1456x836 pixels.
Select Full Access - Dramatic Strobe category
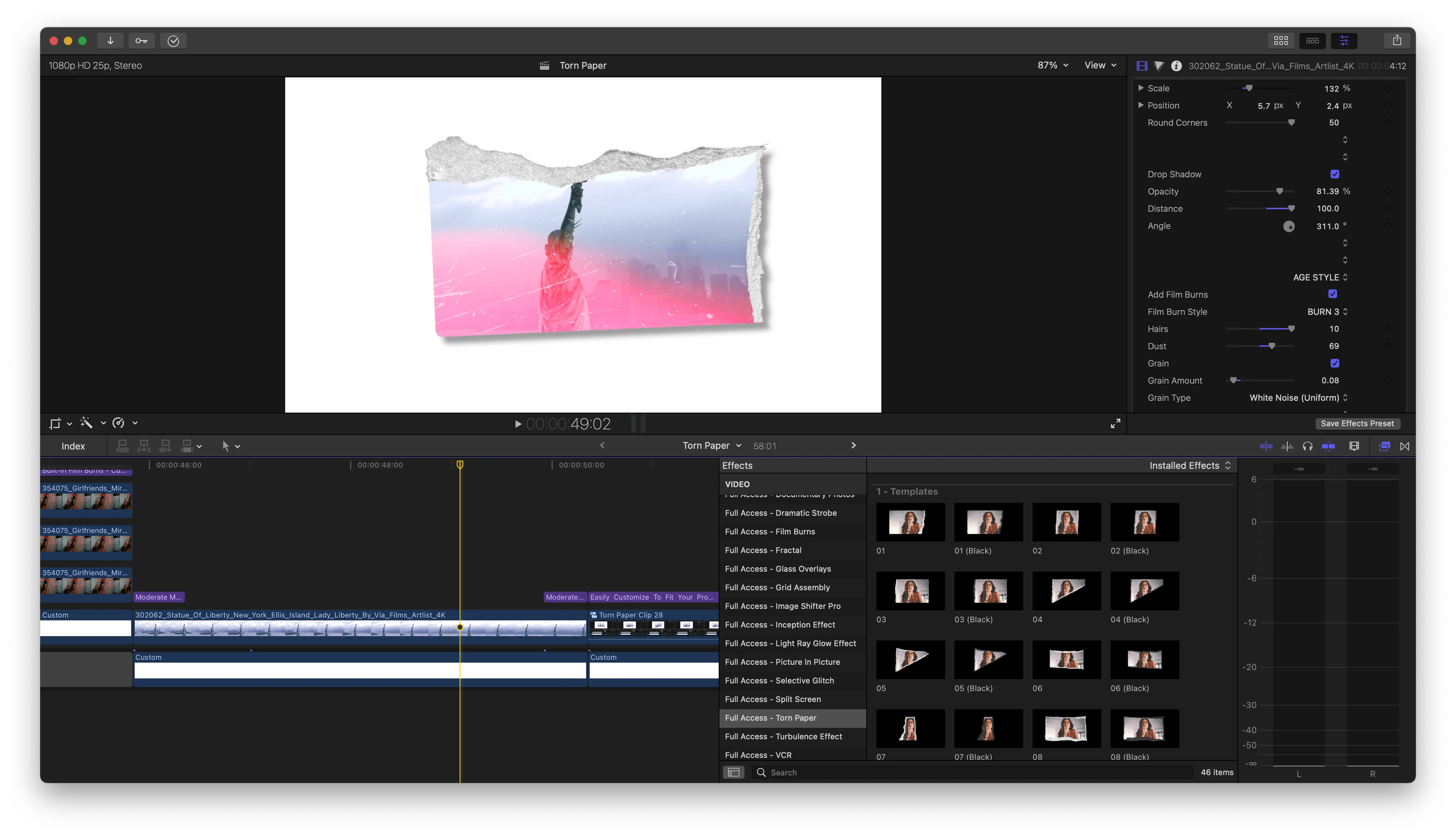coord(792,513)
